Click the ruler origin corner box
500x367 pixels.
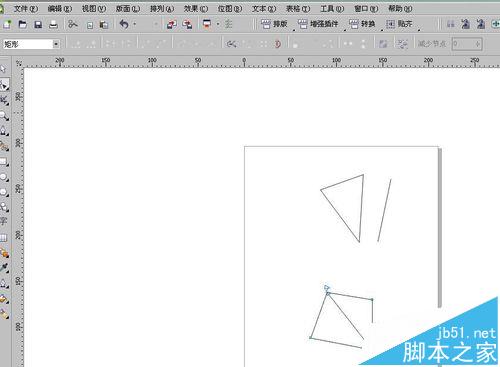coord(19,63)
